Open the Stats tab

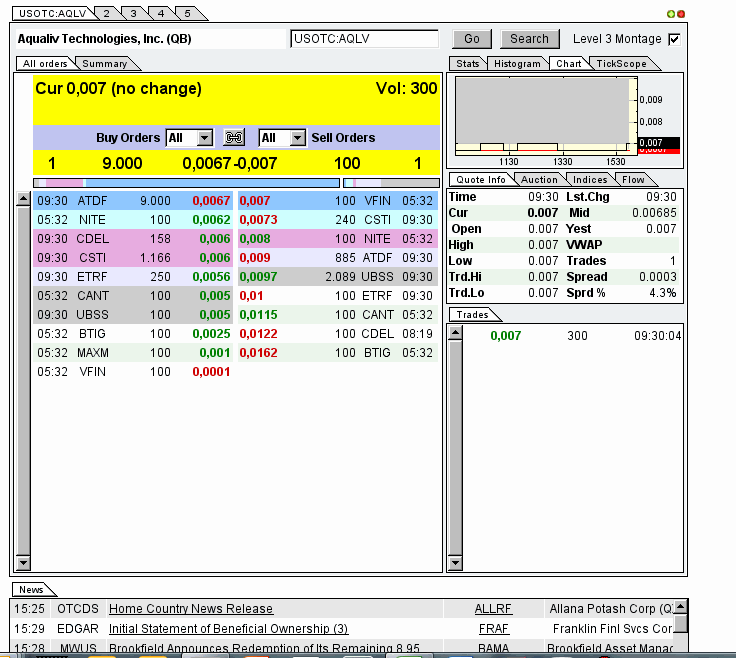point(468,64)
